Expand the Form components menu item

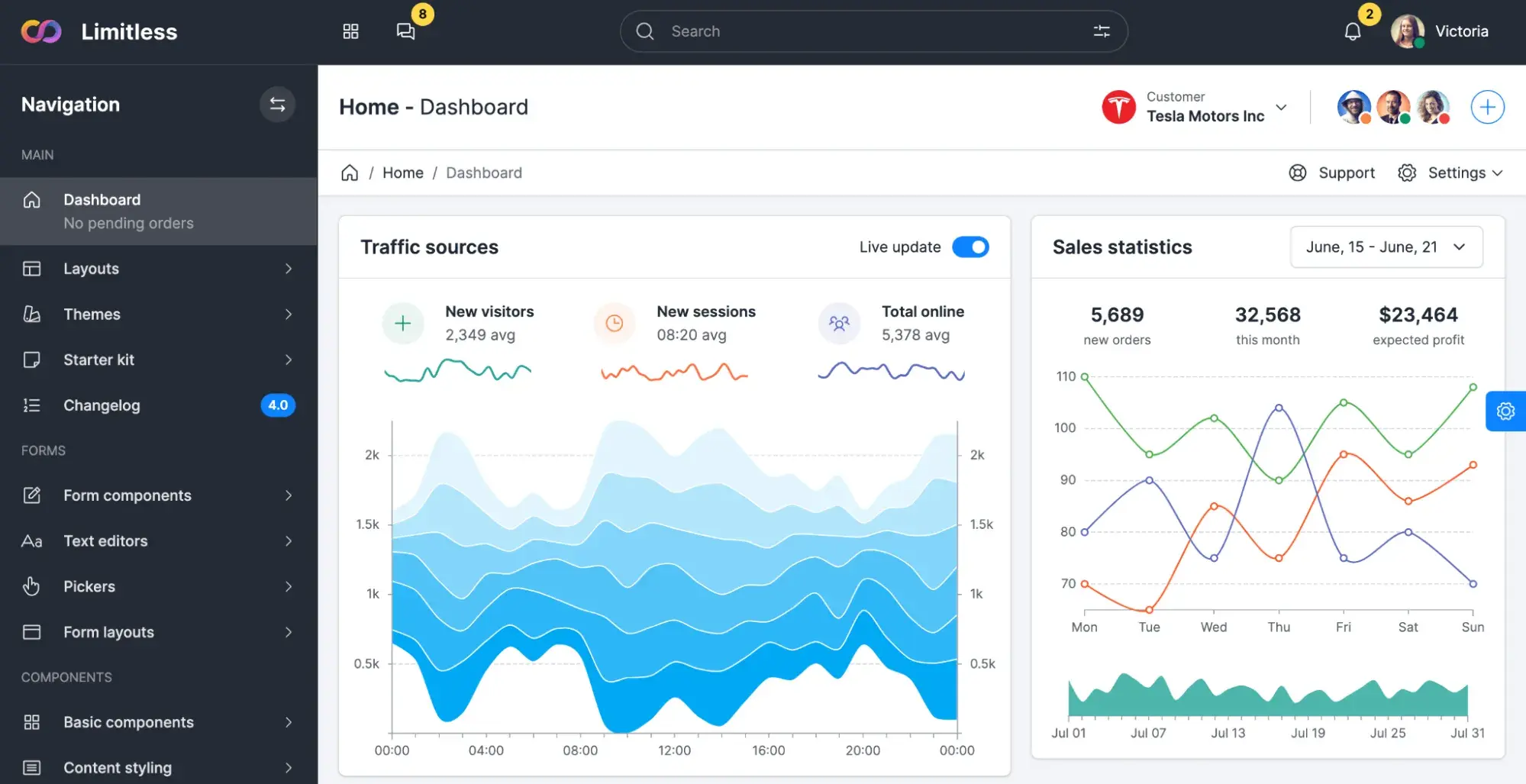tap(158, 495)
